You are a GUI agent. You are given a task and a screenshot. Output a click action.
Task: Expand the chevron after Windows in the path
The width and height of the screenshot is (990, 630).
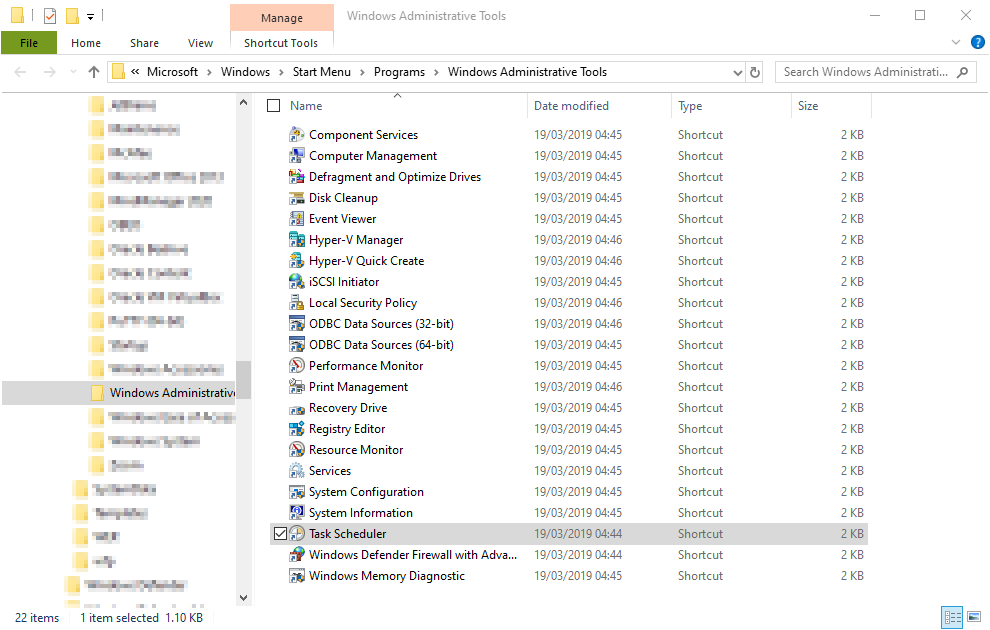pos(281,73)
